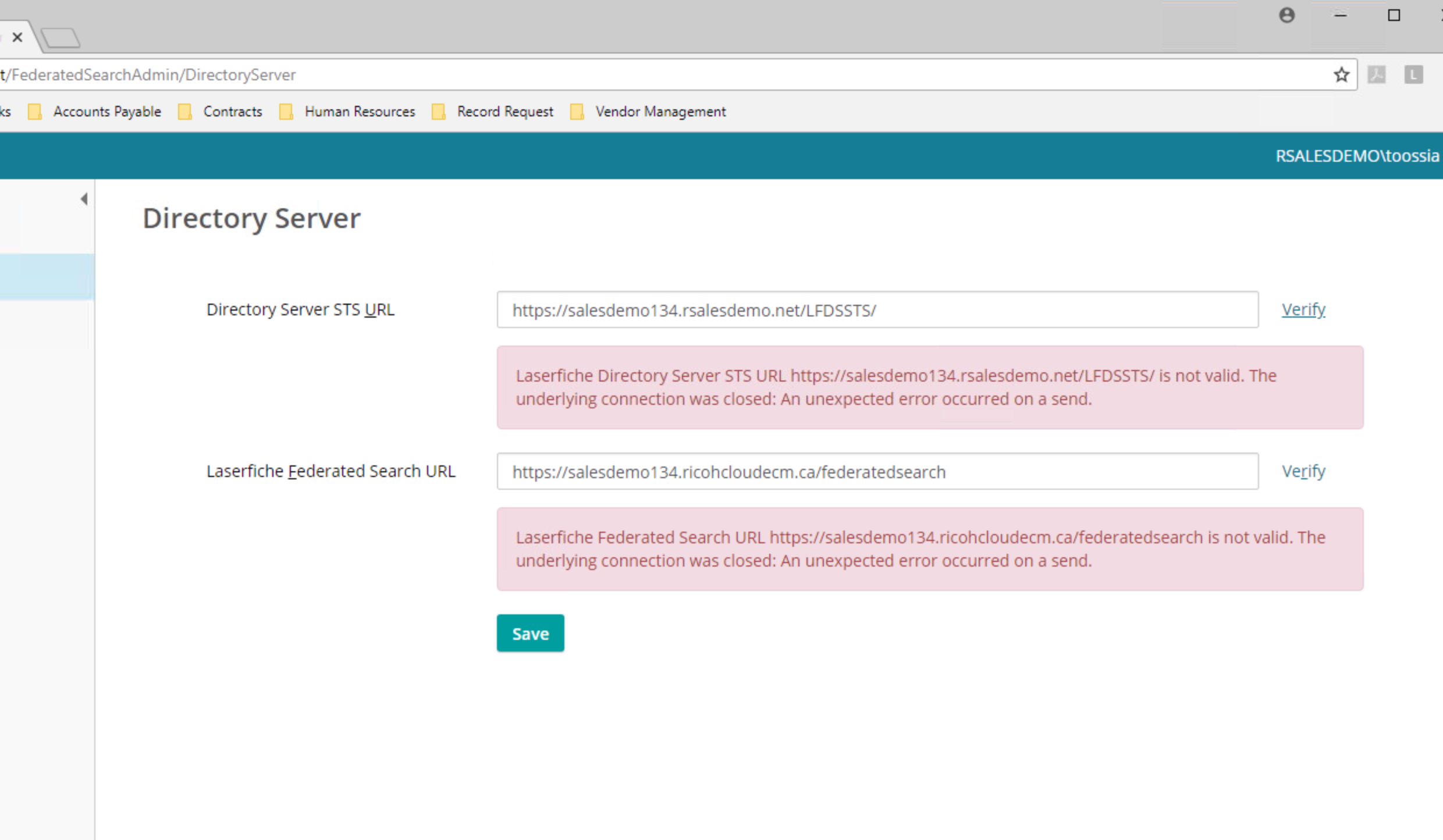1443x840 pixels.
Task: Verify the Laserfiche Federated Search URL
Action: point(1303,471)
